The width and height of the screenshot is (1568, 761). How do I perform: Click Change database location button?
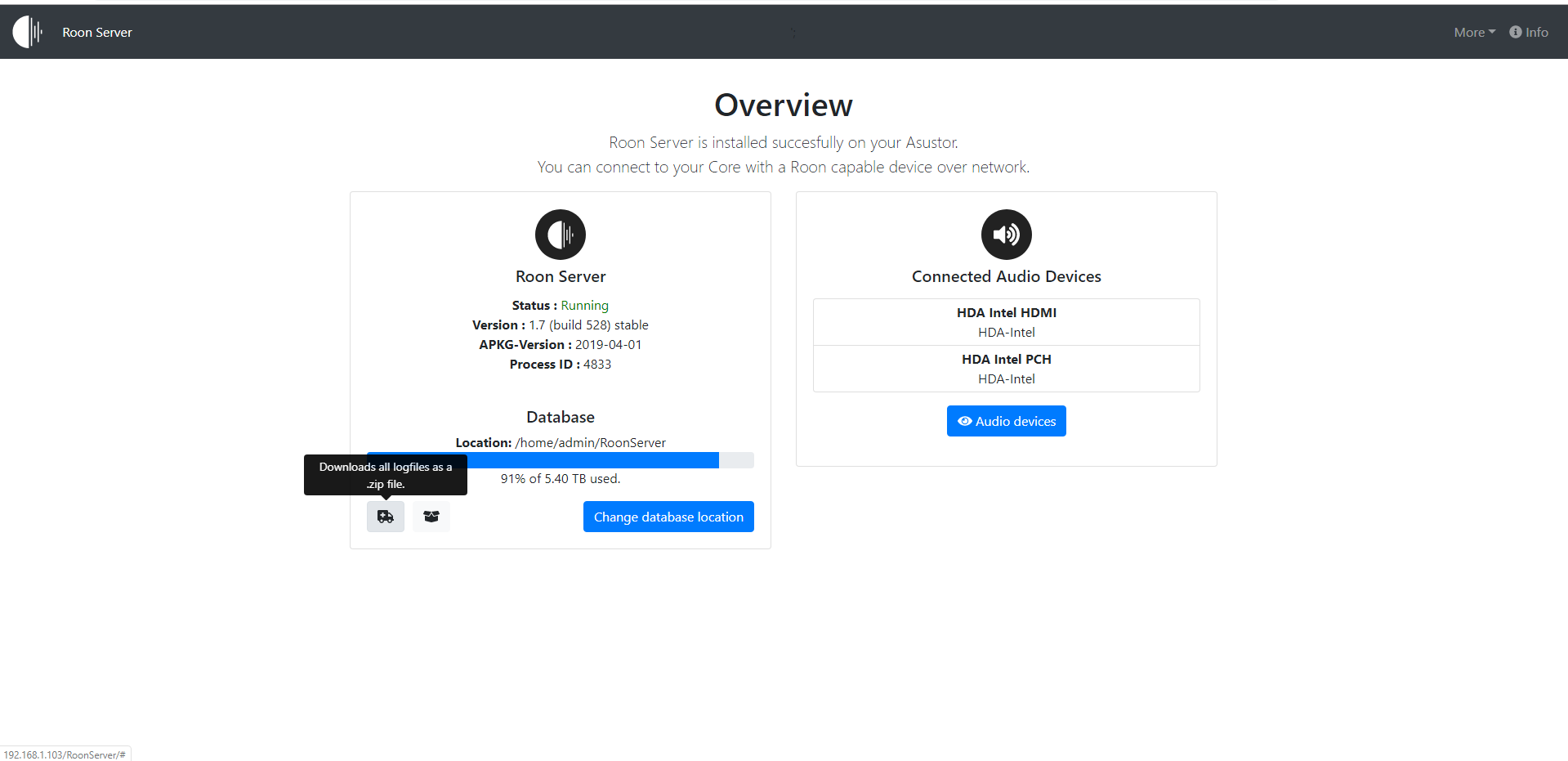[x=668, y=517]
